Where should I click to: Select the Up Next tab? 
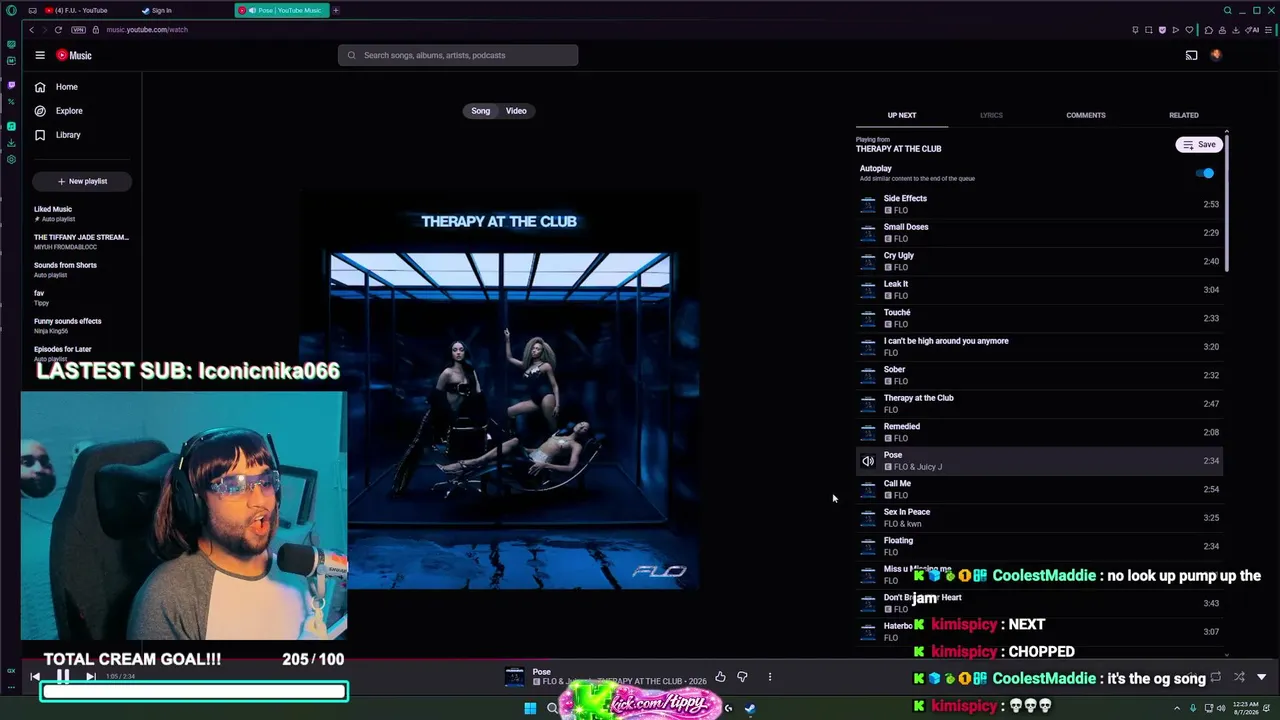click(x=902, y=115)
